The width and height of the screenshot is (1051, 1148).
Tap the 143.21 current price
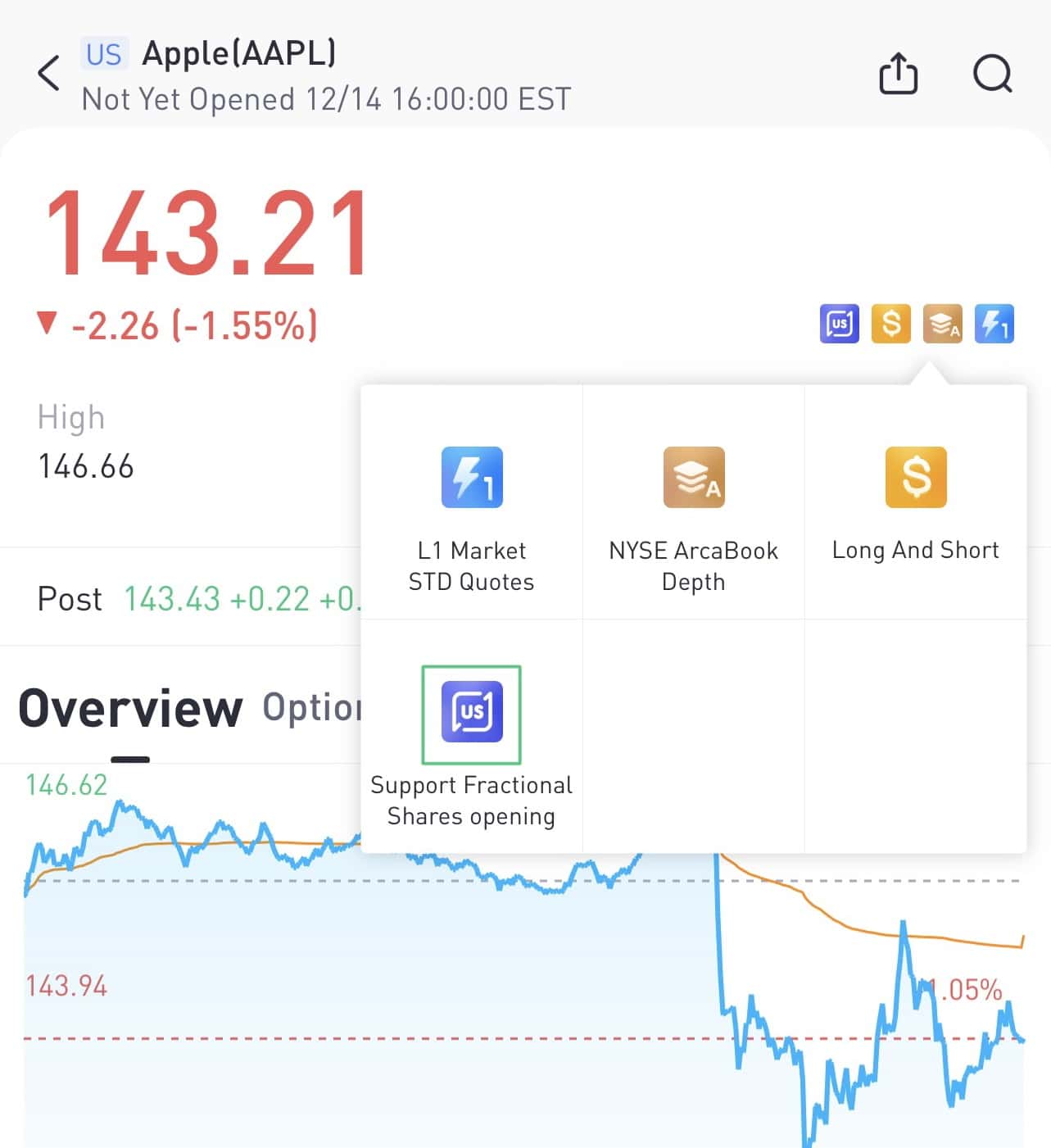point(207,233)
